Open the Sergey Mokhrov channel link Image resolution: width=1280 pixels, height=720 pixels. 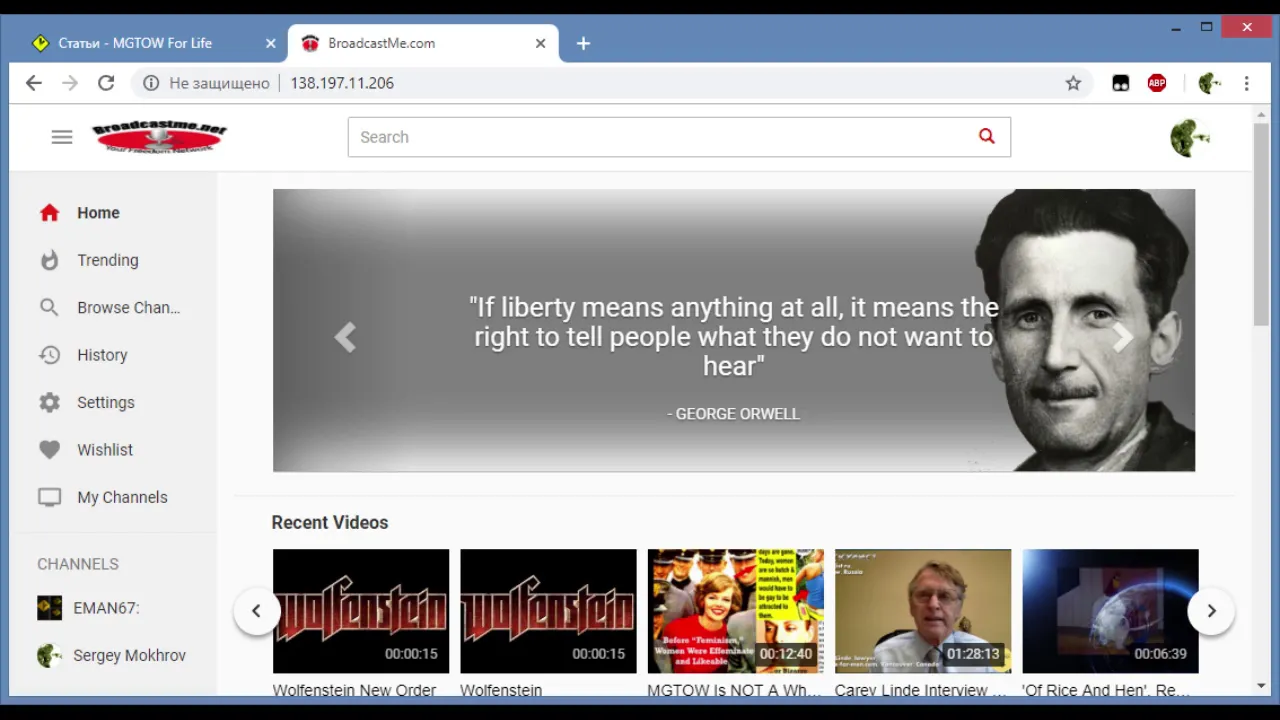click(129, 656)
